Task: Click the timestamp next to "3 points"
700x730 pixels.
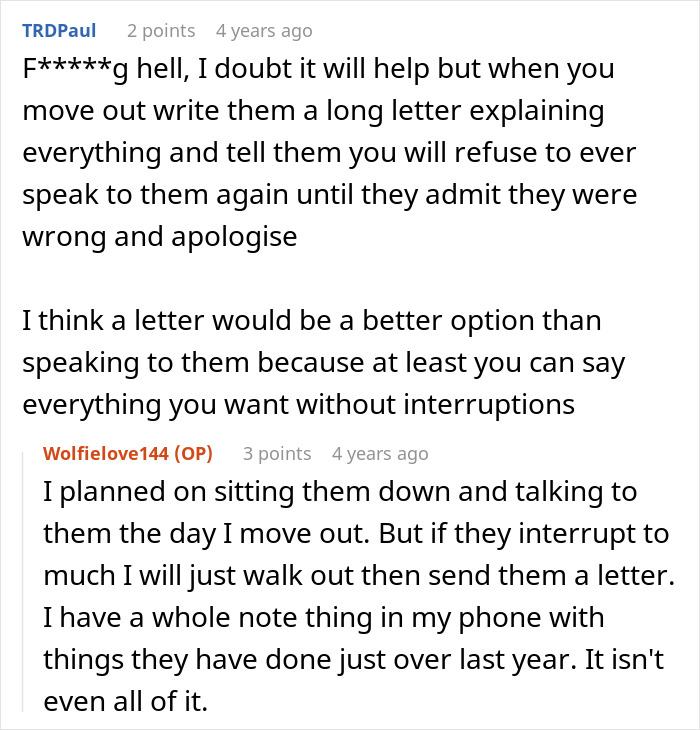Action: [x=380, y=454]
